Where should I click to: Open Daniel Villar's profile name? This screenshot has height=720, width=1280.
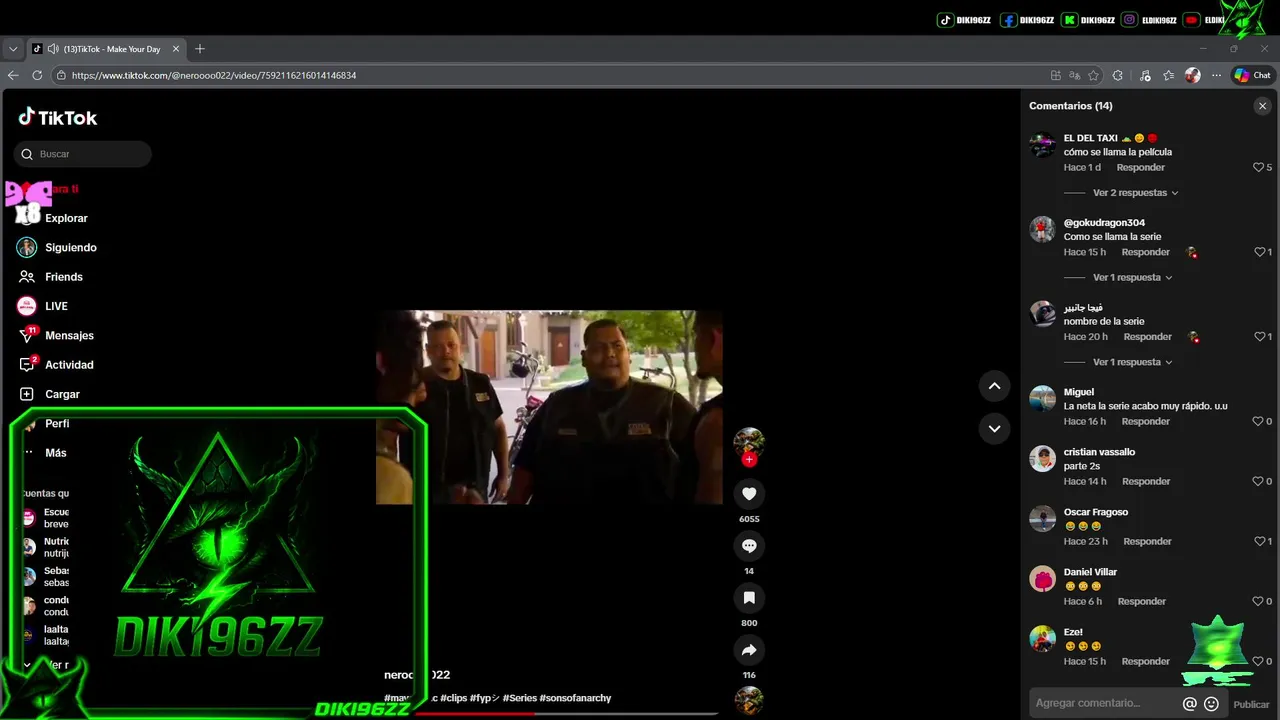(1090, 572)
